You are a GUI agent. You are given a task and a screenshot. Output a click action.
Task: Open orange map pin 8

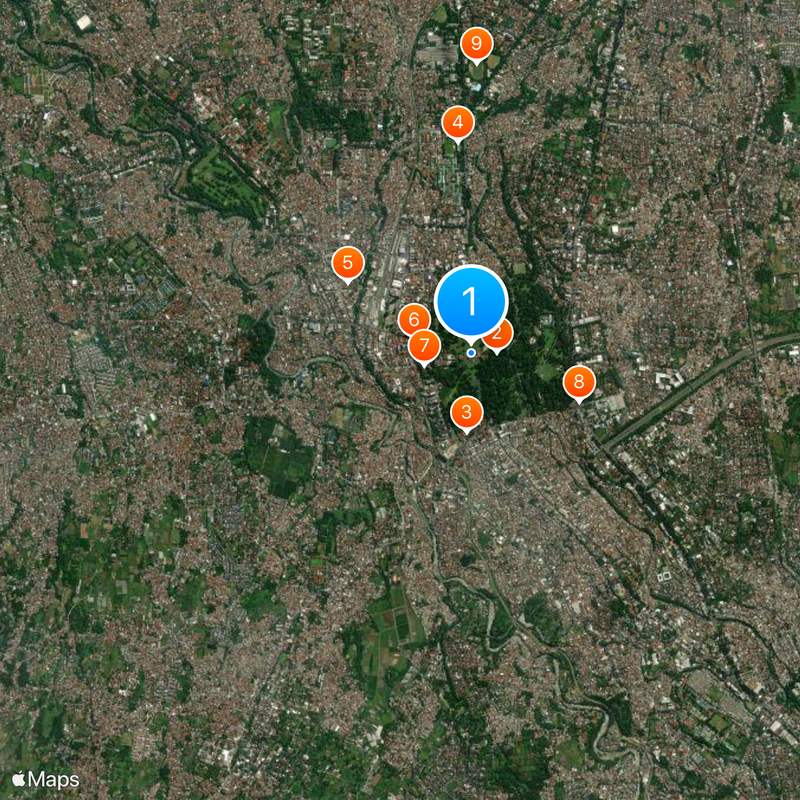pos(579,382)
